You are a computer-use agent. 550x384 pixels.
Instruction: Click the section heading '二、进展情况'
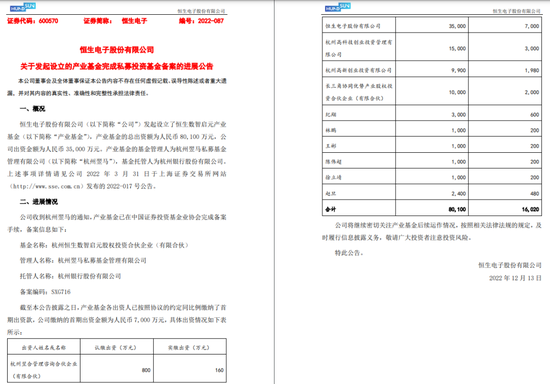(39, 202)
